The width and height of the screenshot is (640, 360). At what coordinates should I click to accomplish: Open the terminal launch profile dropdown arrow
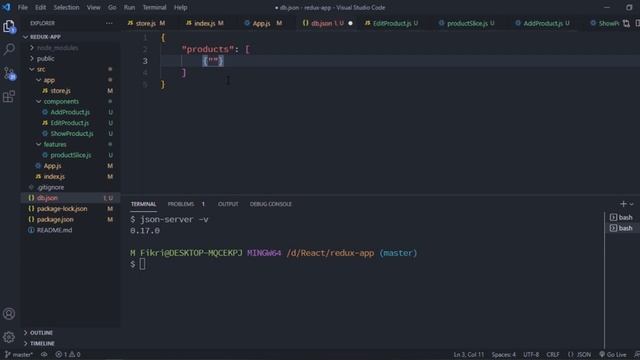[631, 204]
